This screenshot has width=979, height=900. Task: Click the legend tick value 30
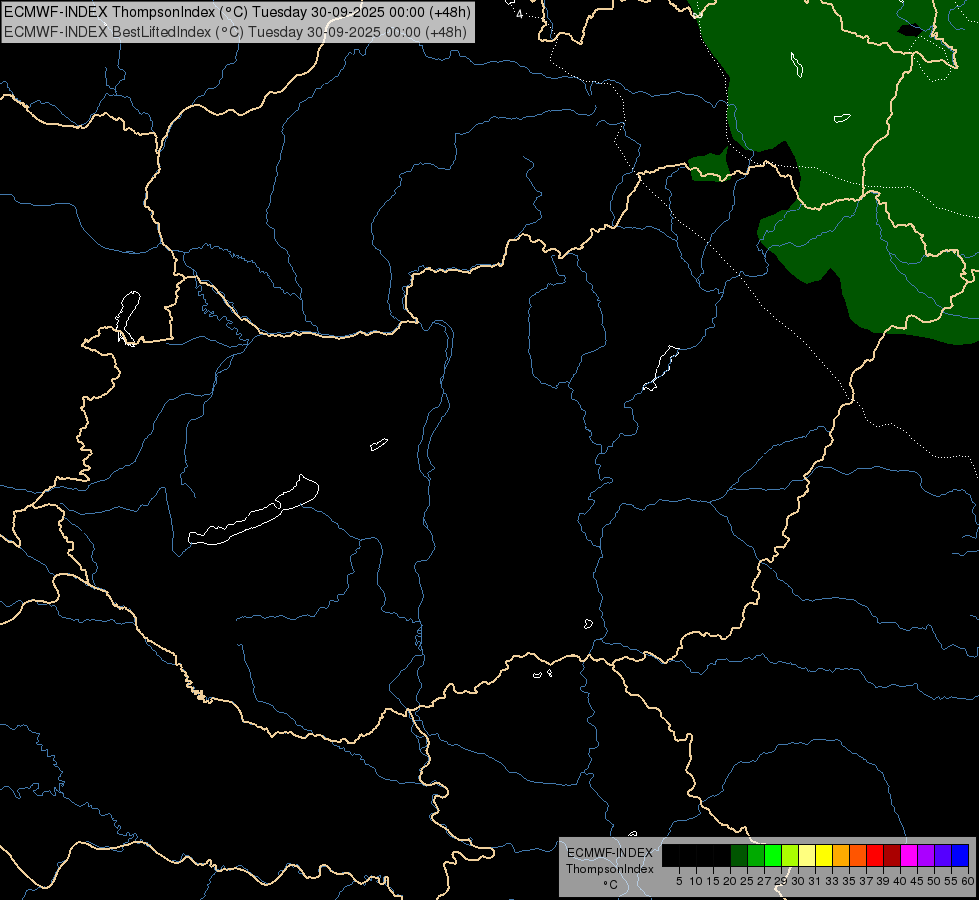pyautogui.click(x=798, y=881)
